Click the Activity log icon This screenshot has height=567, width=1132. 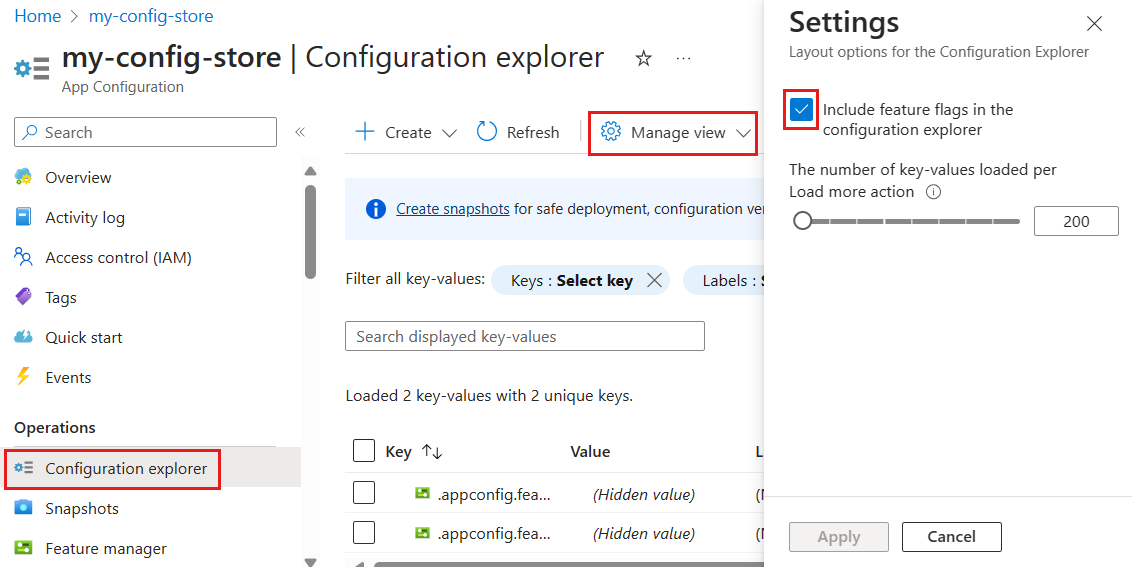pos(24,217)
